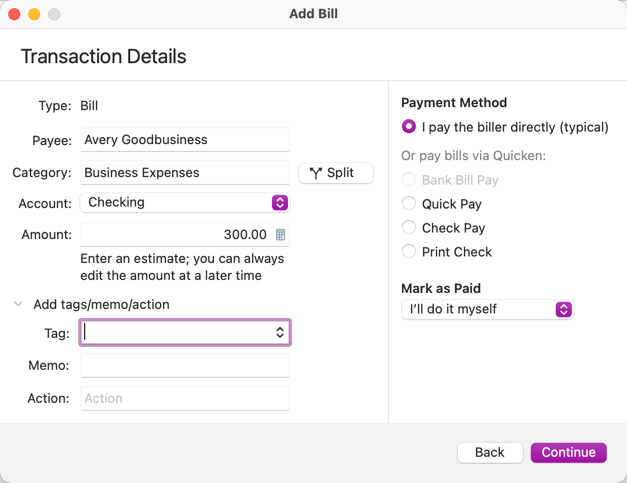Click into the Payee text field
The width and height of the screenshot is (627, 483).
click(184, 141)
